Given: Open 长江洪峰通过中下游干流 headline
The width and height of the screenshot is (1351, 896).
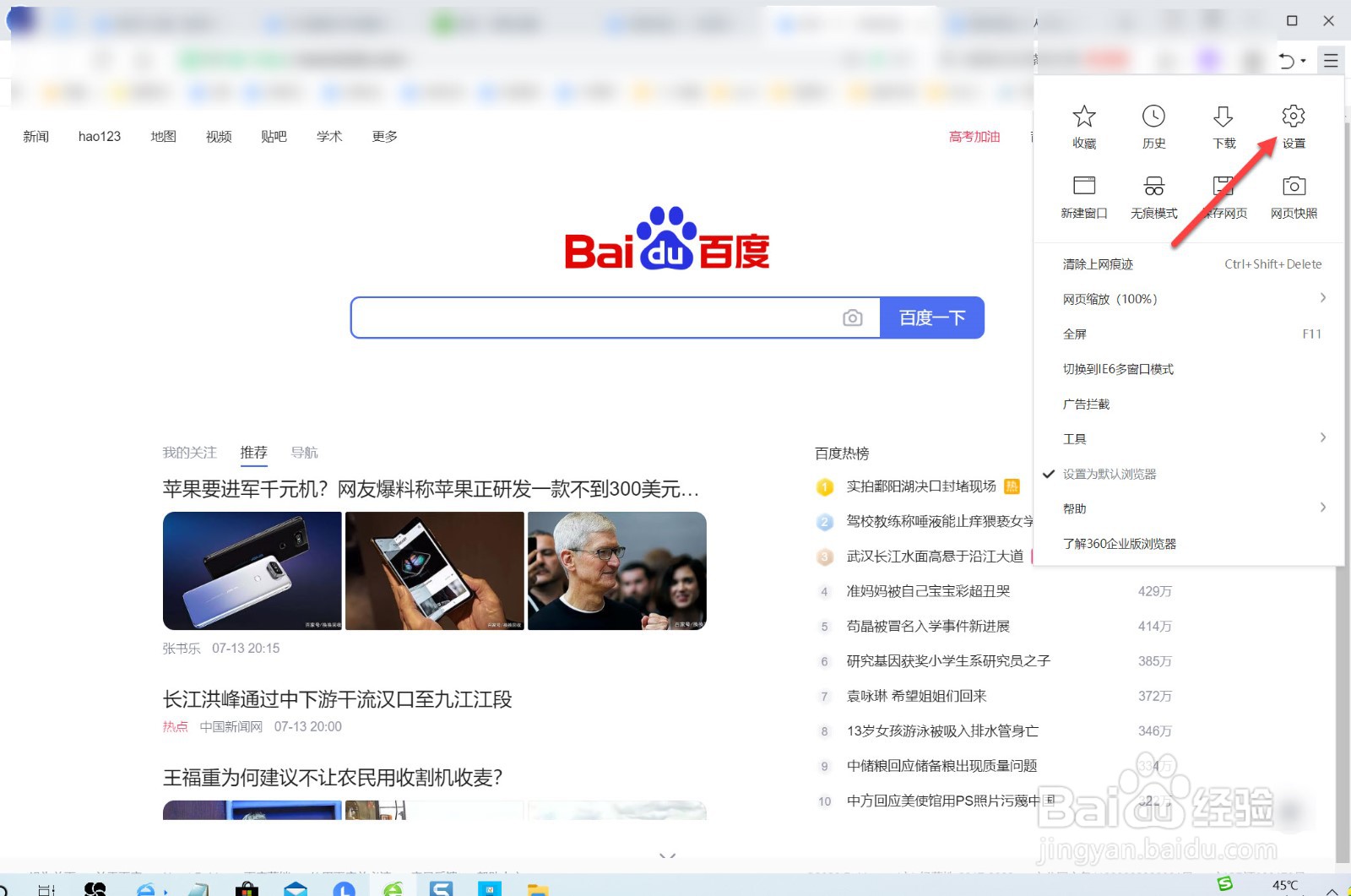Looking at the screenshot, I should tap(338, 699).
